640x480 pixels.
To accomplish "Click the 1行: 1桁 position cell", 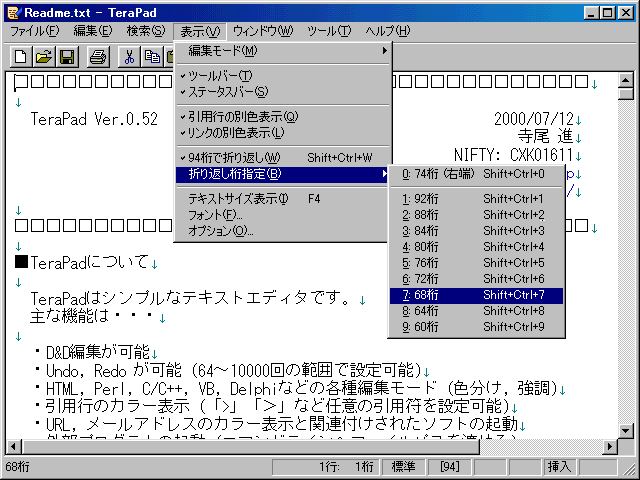I will tap(326, 467).
